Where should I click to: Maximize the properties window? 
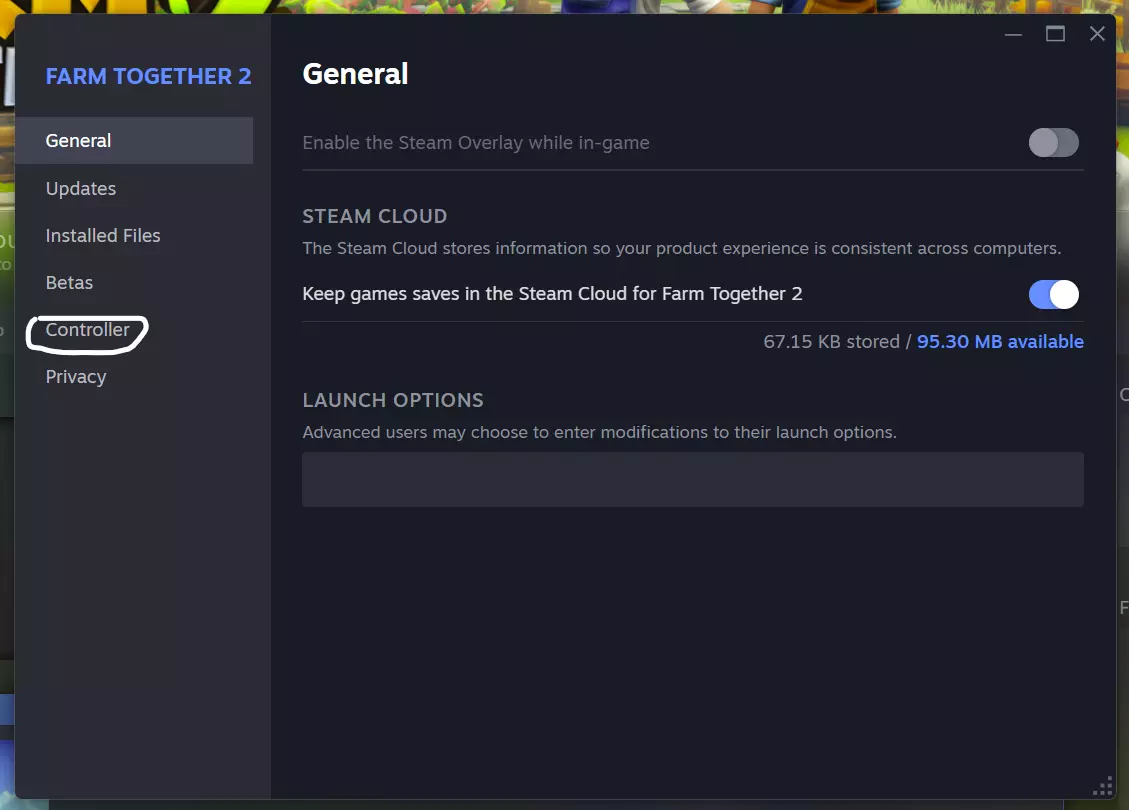coord(1055,34)
